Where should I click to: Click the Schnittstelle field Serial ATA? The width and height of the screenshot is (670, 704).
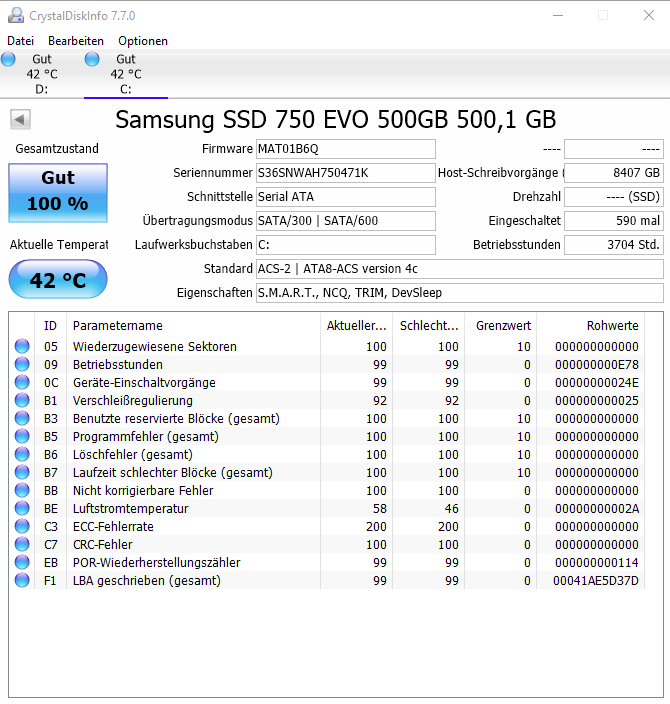346,197
